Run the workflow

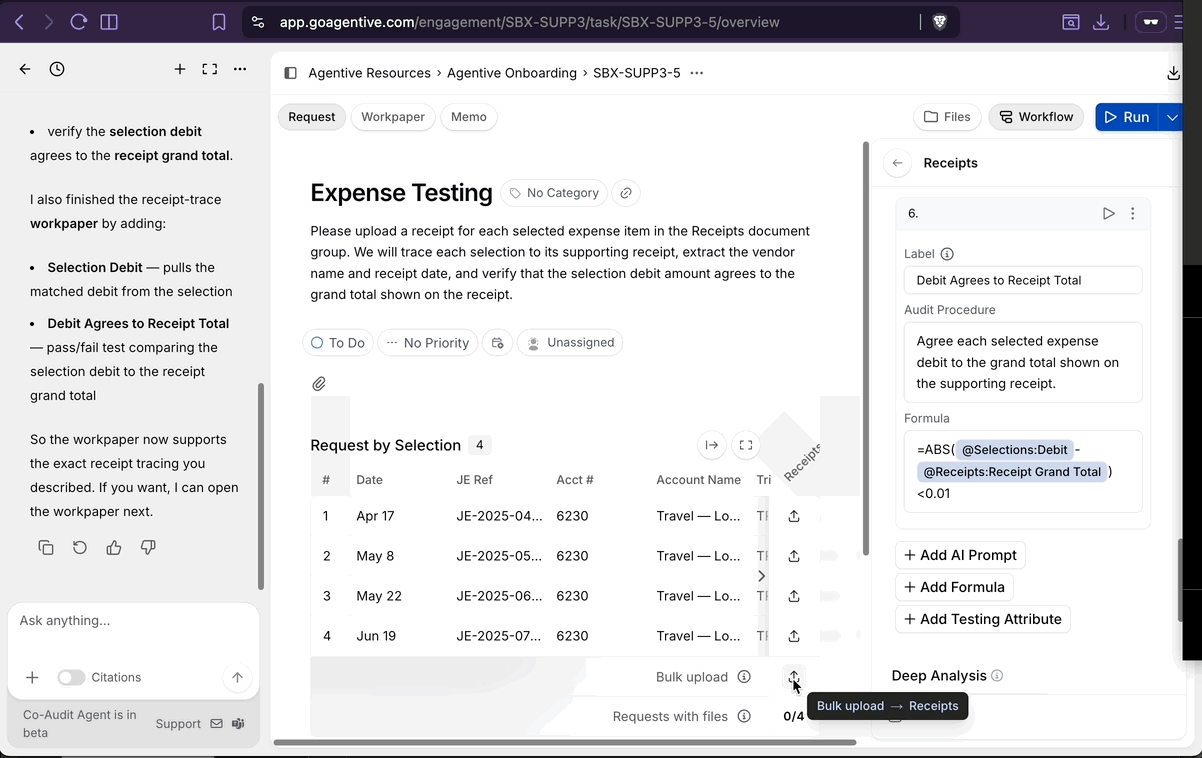pos(1127,117)
